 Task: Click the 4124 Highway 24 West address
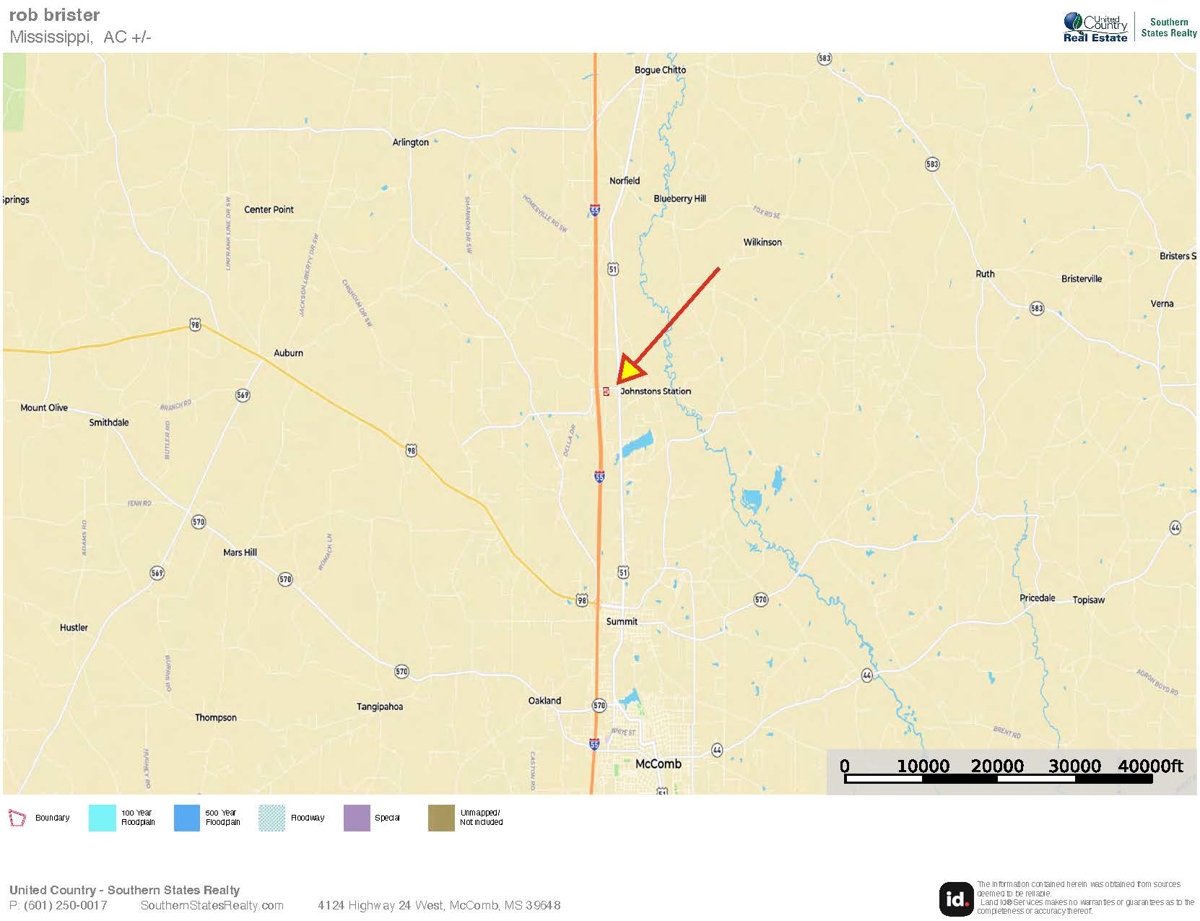pyautogui.click(x=439, y=906)
